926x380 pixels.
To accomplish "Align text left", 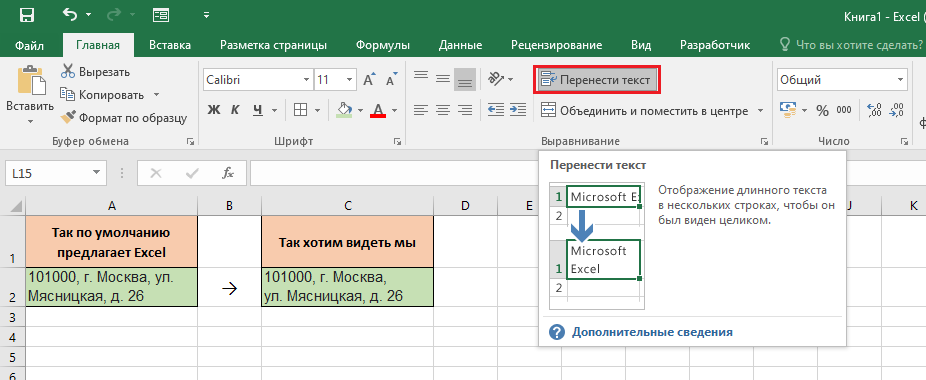I will pyautogui.click(x=420, y=110).
